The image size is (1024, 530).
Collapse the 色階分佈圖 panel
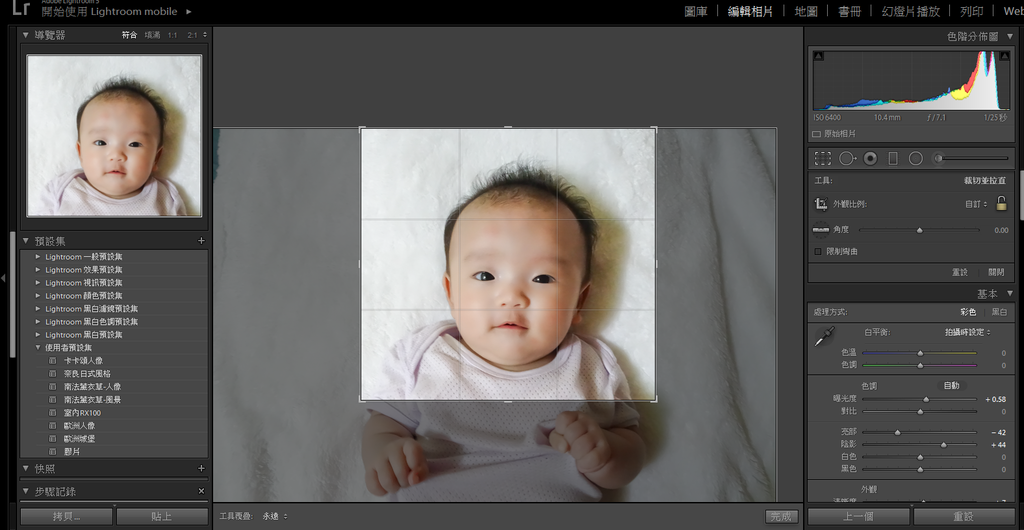point(1010,37)
